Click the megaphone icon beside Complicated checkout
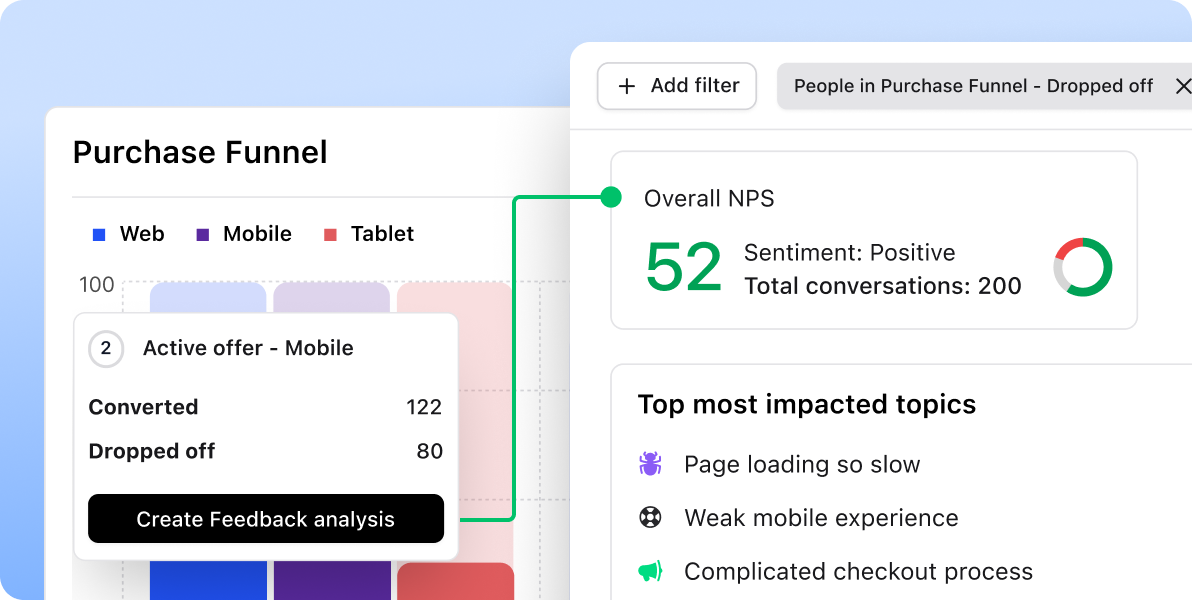Image resolution: width=1192 pixels, height=600 pixels. pyautogui.click(x=650, y=571)
